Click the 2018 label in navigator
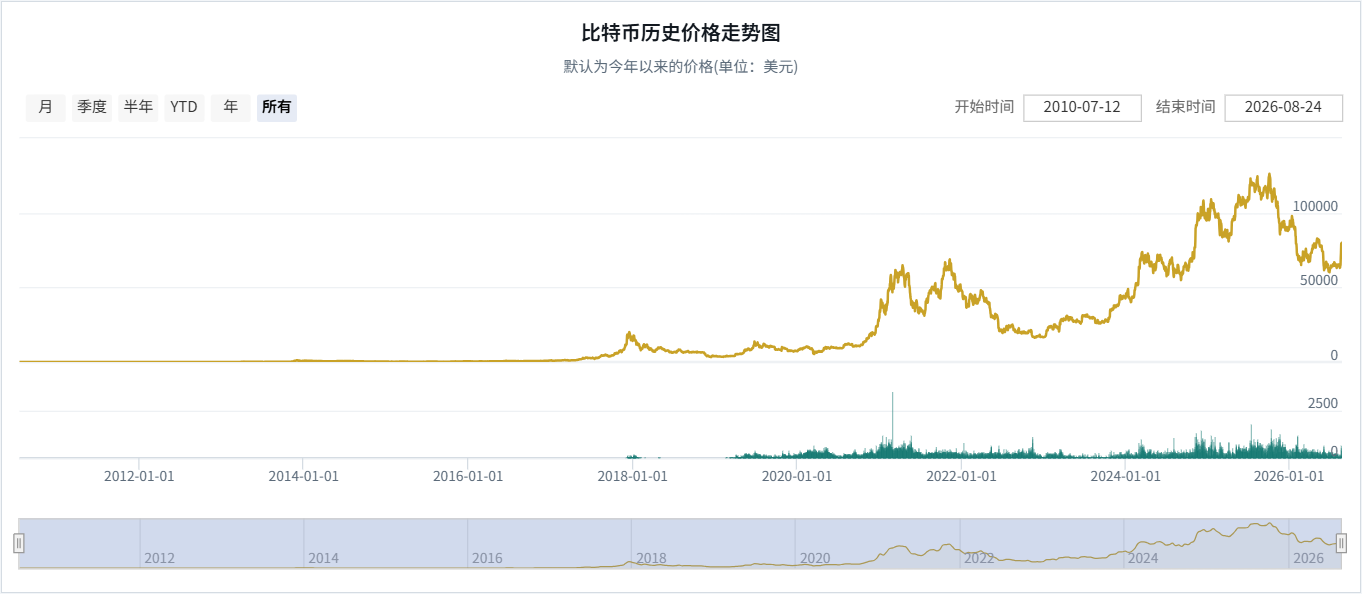Image resolution: width=1362 pixels, height=594 pixels. pos(652,558)
